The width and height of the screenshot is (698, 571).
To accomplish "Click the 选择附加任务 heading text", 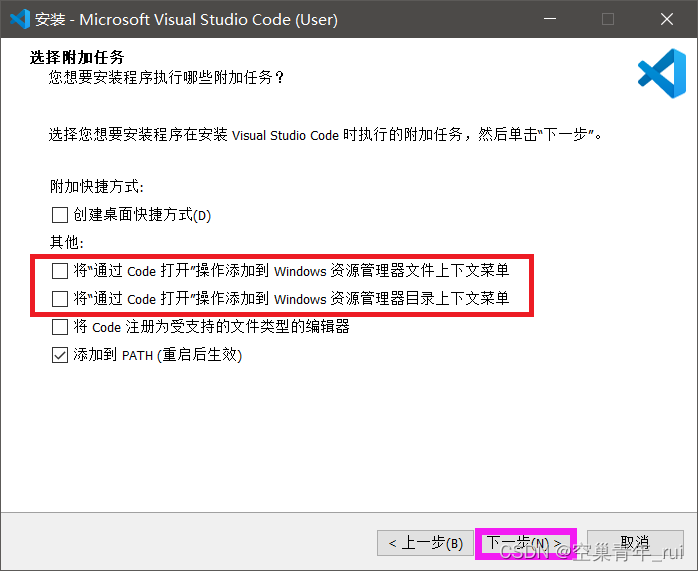I will click(x=77, y=57).
